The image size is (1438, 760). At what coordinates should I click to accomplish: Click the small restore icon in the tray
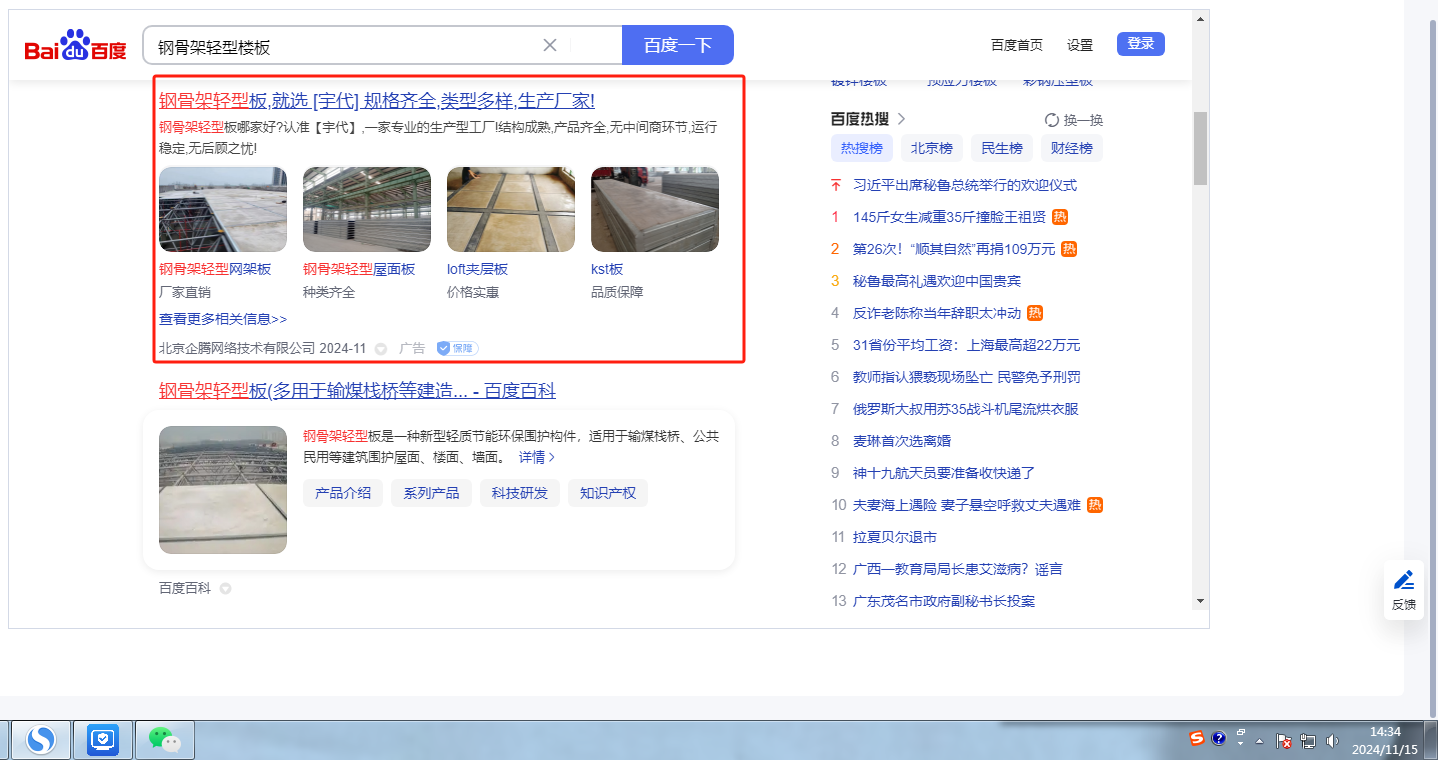pos(1241,732)
